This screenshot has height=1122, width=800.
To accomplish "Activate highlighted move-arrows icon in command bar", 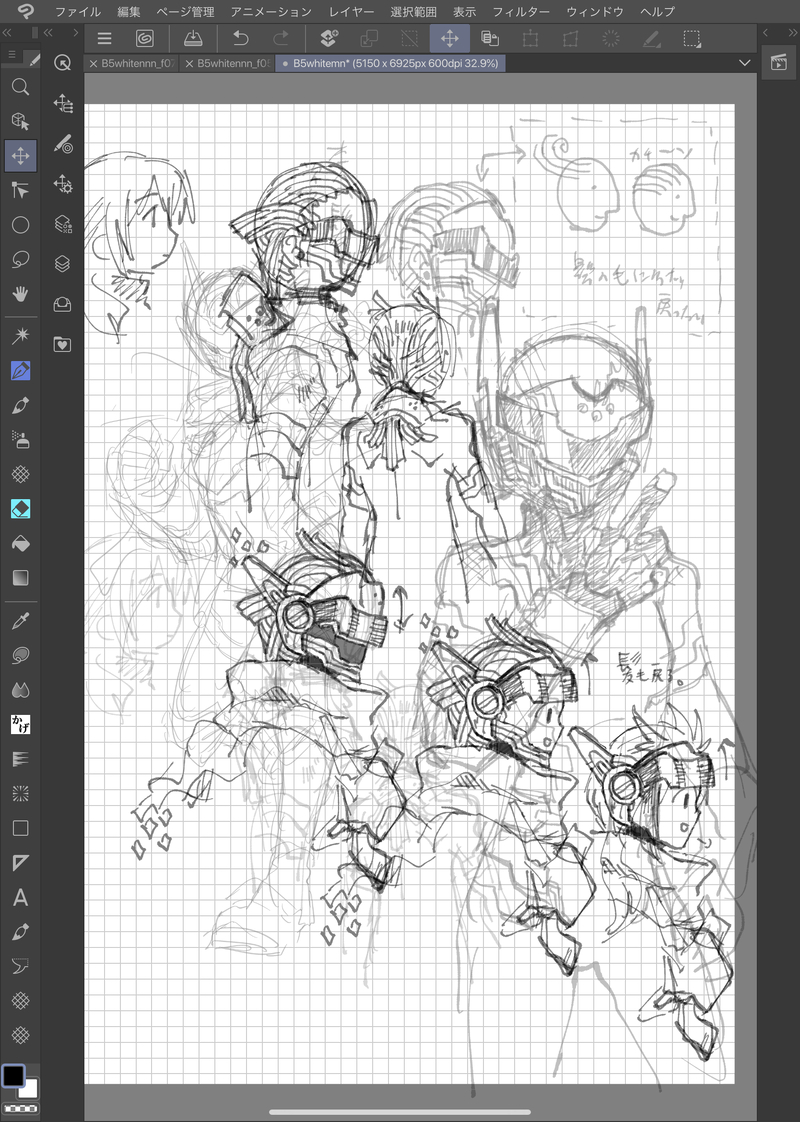I will pos(449,38).
